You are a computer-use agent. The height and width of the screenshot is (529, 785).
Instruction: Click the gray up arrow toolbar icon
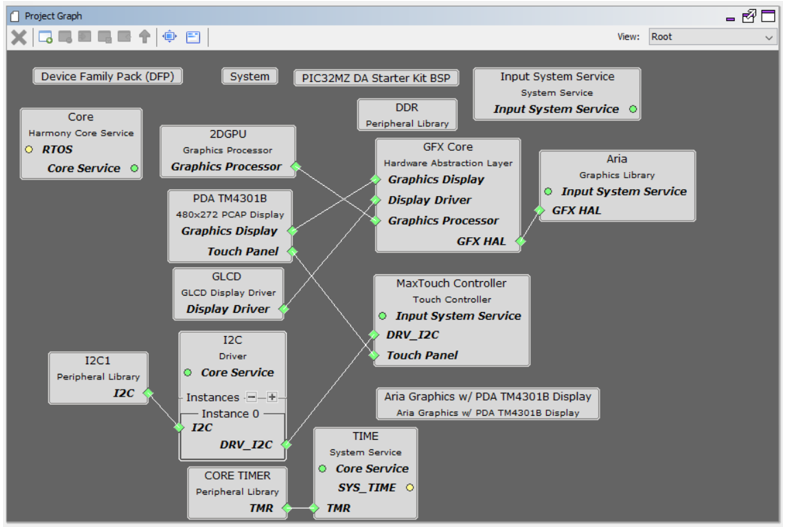click(x=145, y=37)
